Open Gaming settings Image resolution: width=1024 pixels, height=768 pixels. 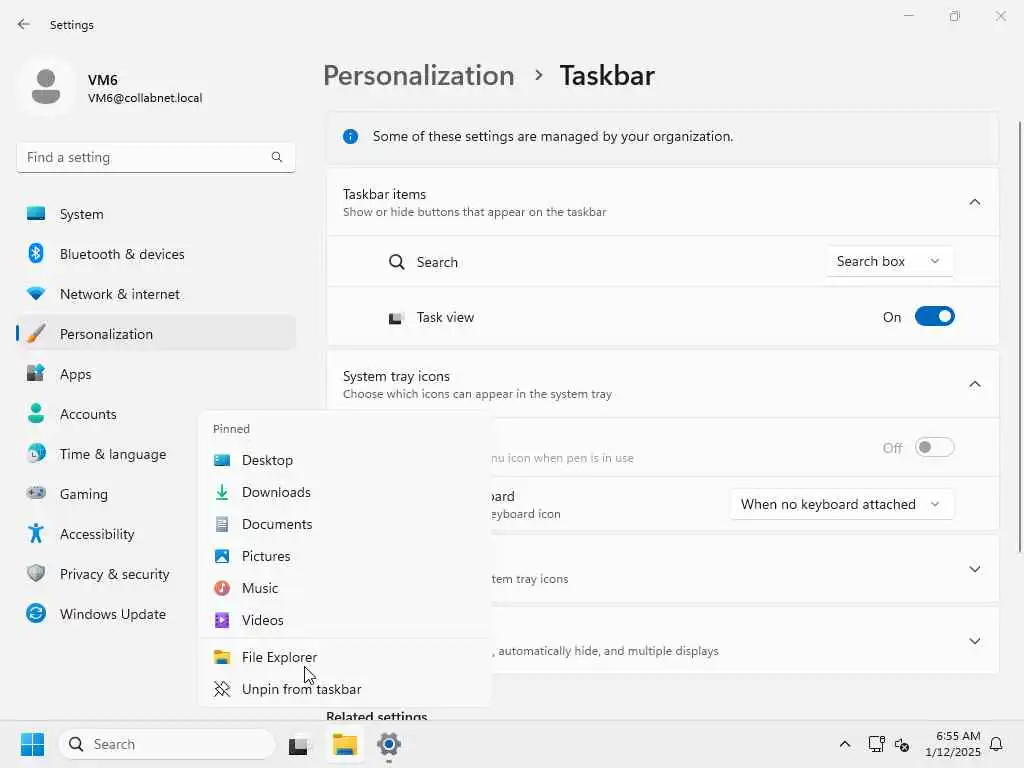pyautogui.click(x=108, y=494)
